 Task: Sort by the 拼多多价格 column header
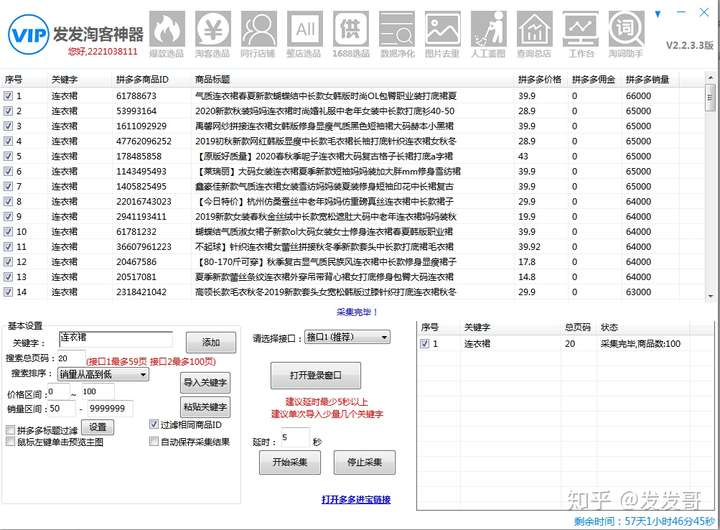point(540,79)
